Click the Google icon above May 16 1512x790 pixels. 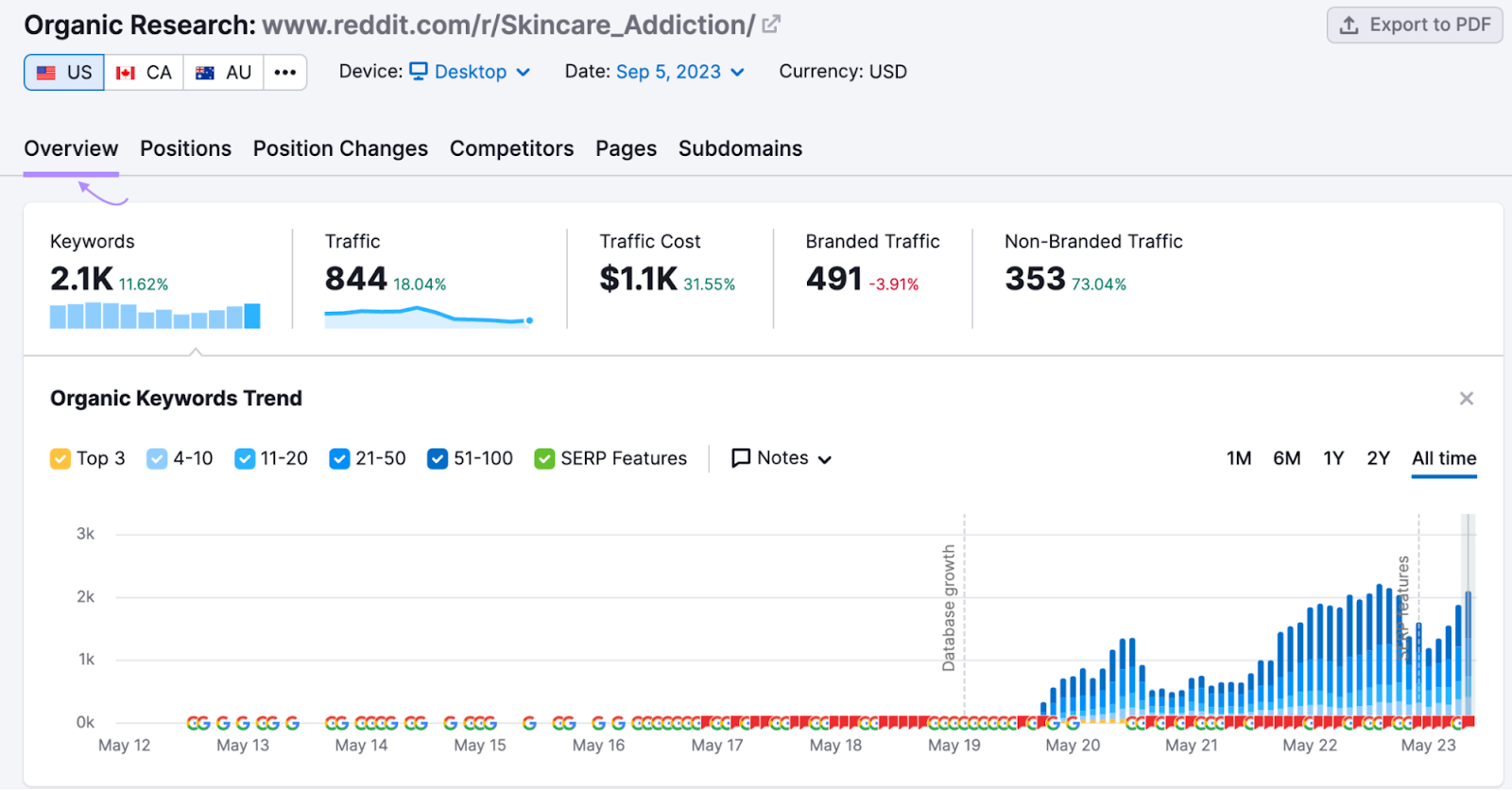(598, 723)
